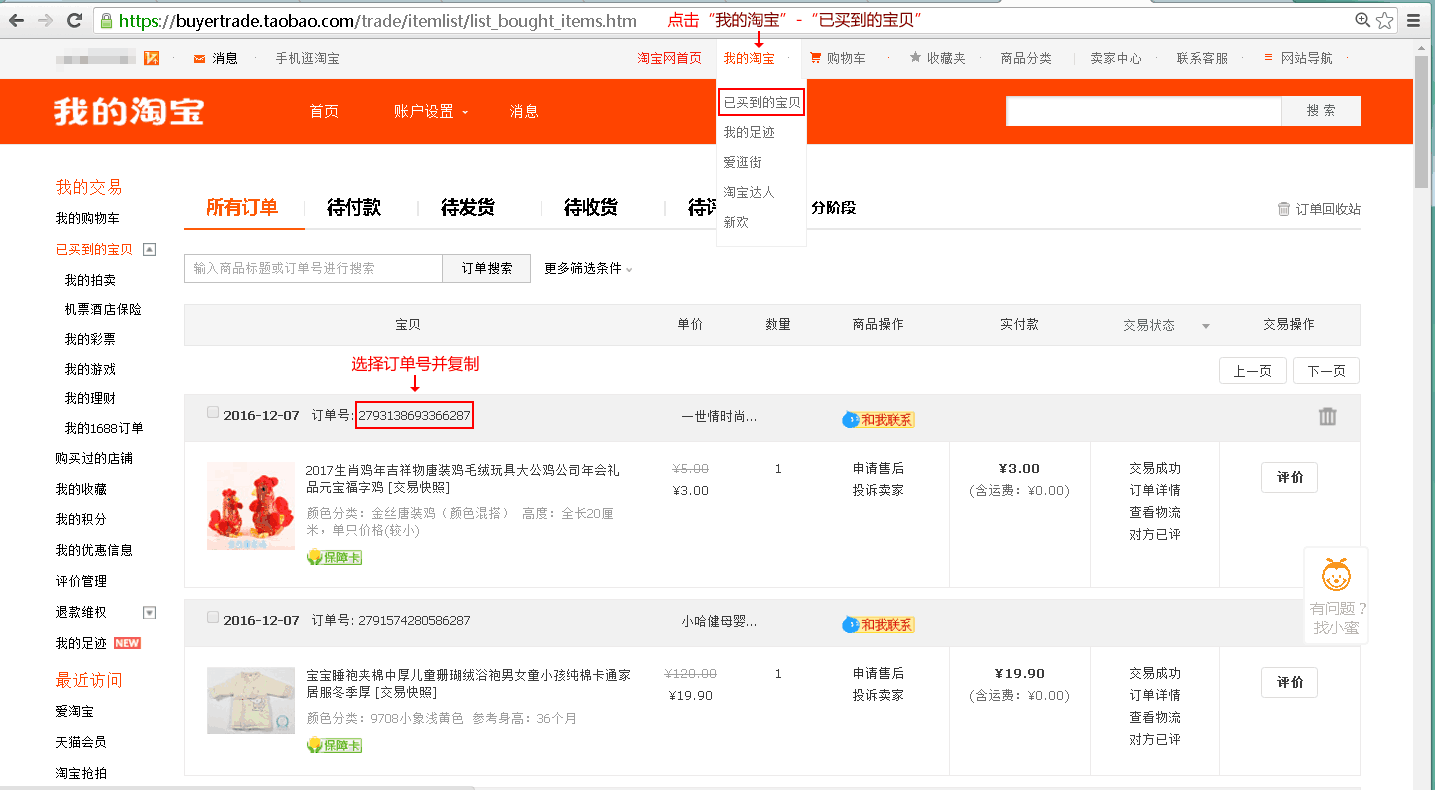This screenshot has height=790, width=1435.
Task: Switch to the 所有订单 tab
Action: (242, 207)
